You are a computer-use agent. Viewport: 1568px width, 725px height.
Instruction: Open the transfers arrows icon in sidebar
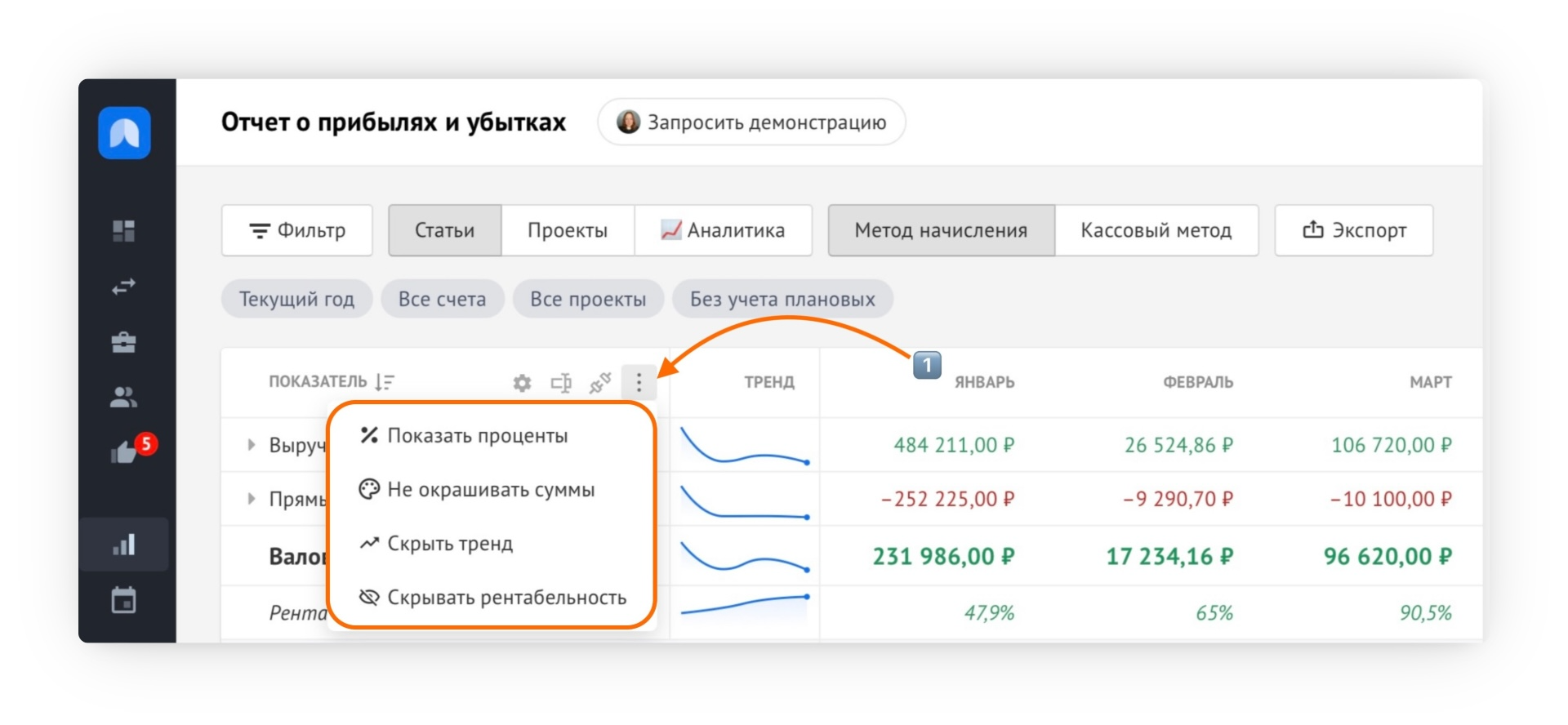[x=124, y=287]
